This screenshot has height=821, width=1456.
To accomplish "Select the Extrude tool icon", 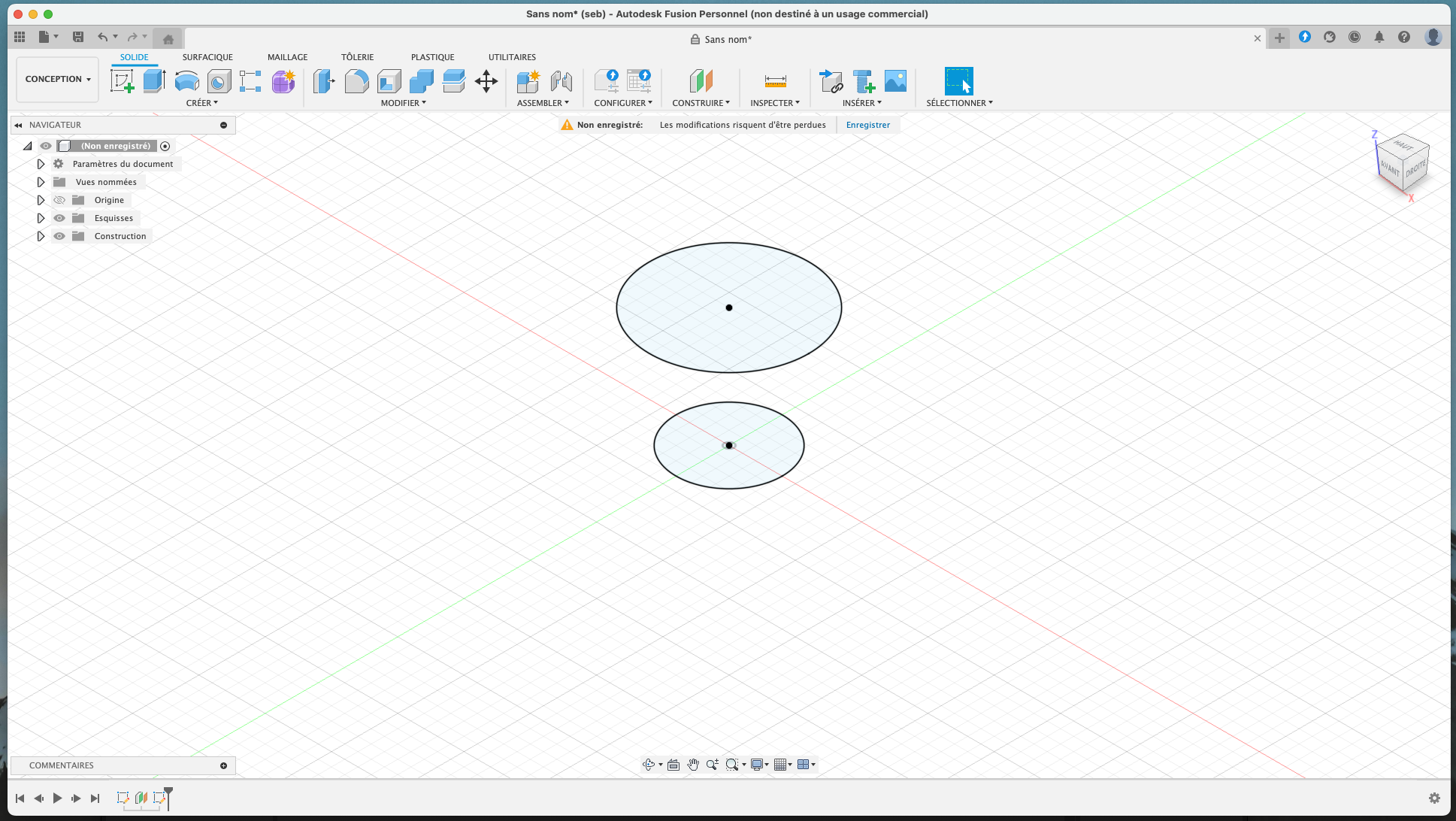I will pos(154,81).
